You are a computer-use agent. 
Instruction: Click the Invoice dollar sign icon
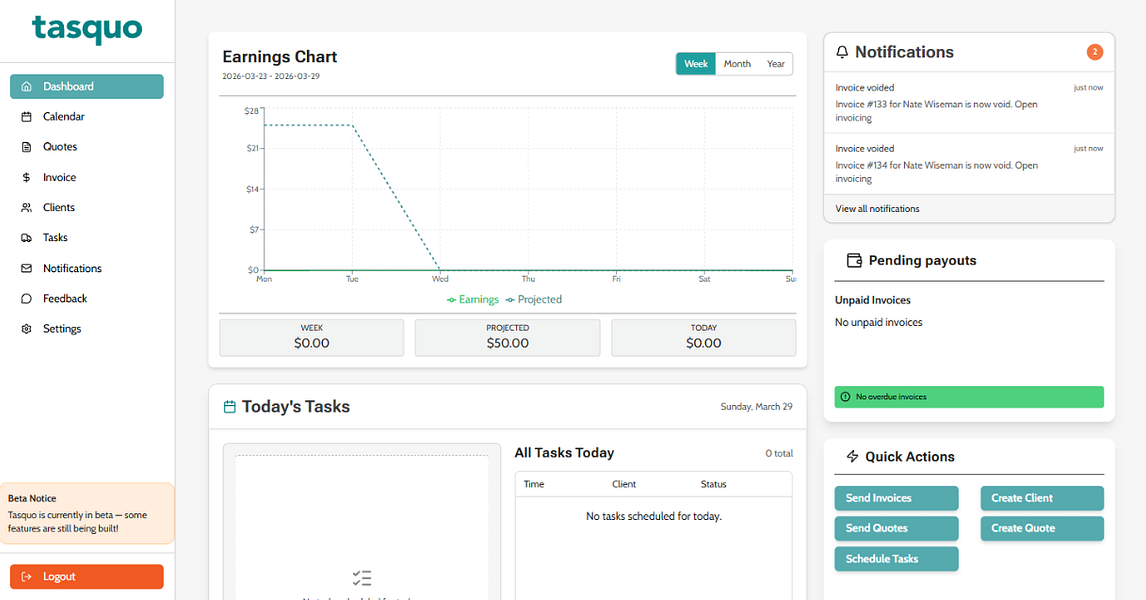coord(26,178)
